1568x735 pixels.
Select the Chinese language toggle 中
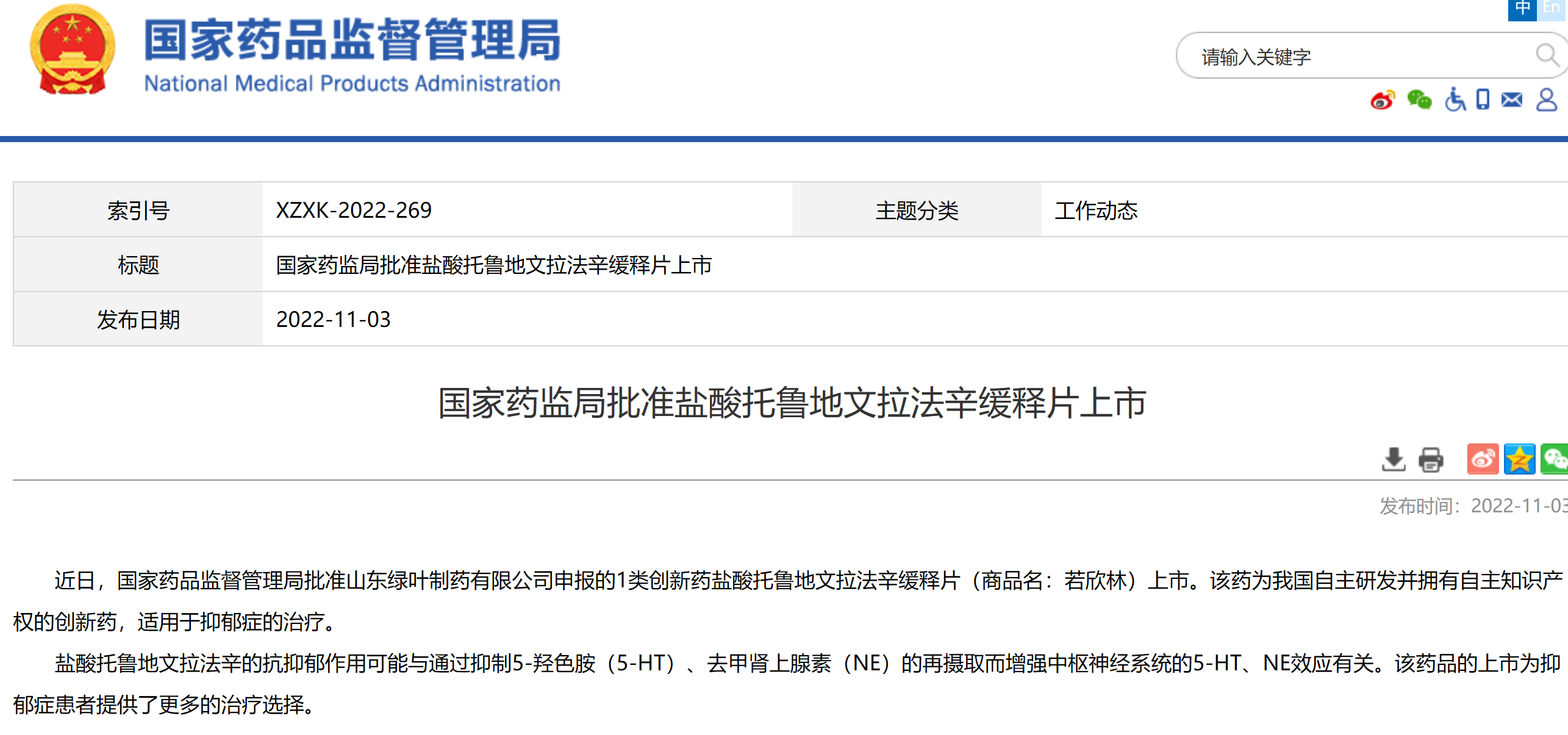[x=1522, y=9]
